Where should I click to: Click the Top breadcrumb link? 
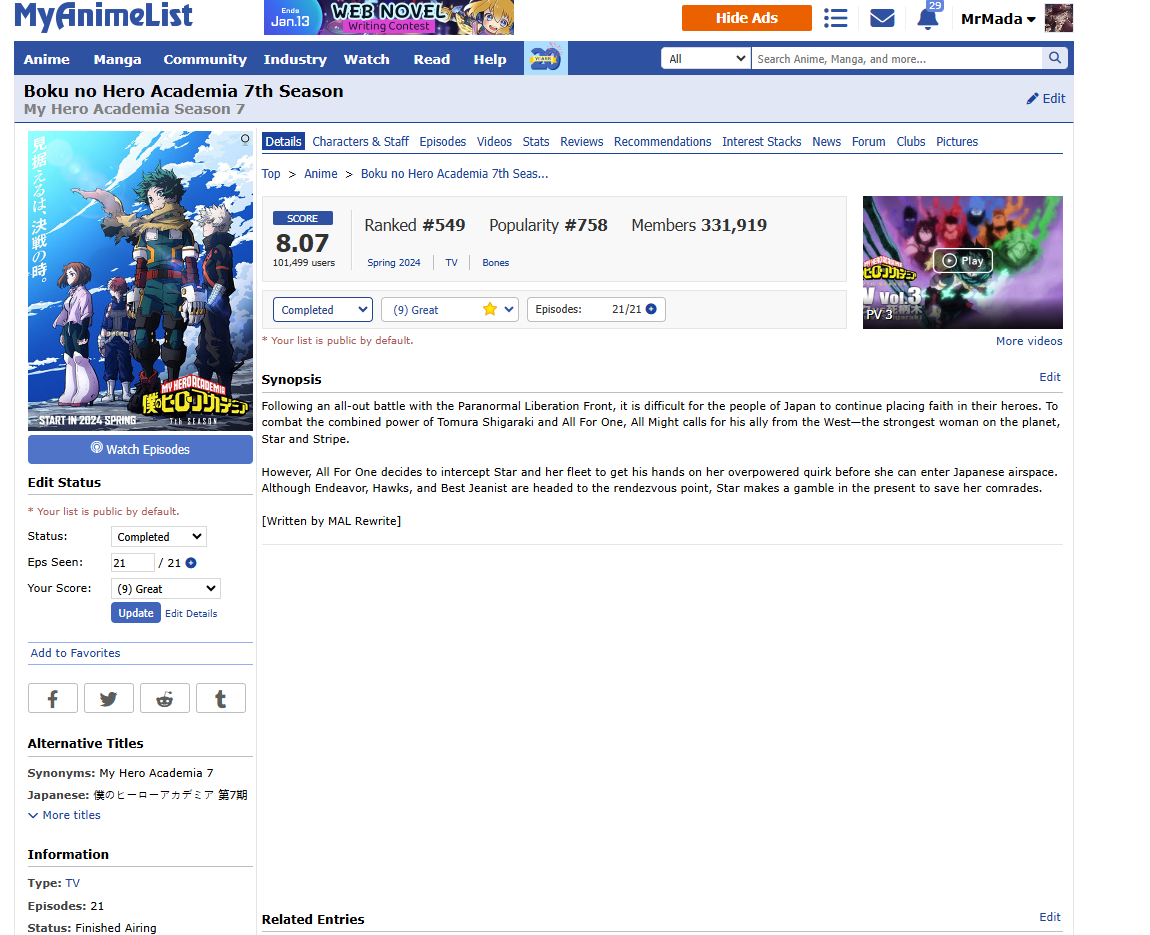coord(271,174)
